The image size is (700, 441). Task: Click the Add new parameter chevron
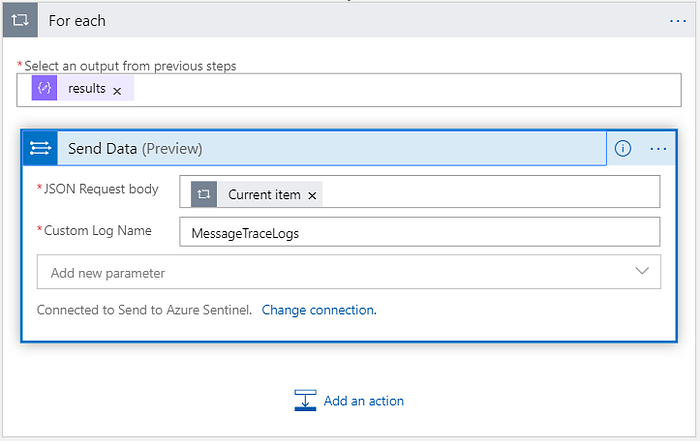click(642, 271)
